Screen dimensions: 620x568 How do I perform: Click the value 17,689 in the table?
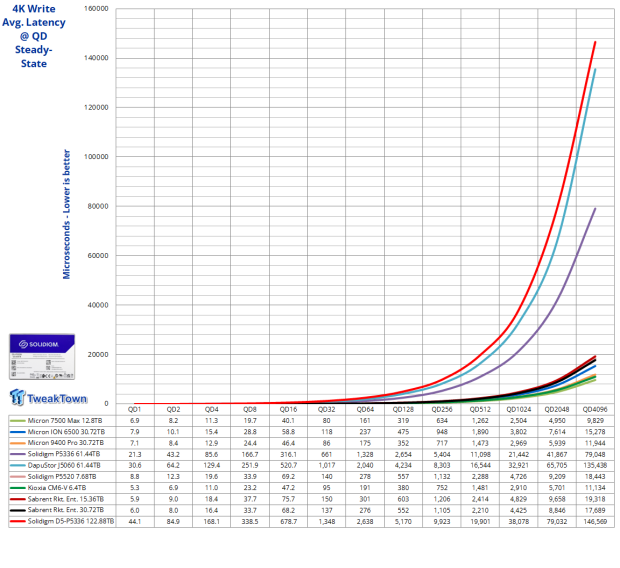(595, 510)
